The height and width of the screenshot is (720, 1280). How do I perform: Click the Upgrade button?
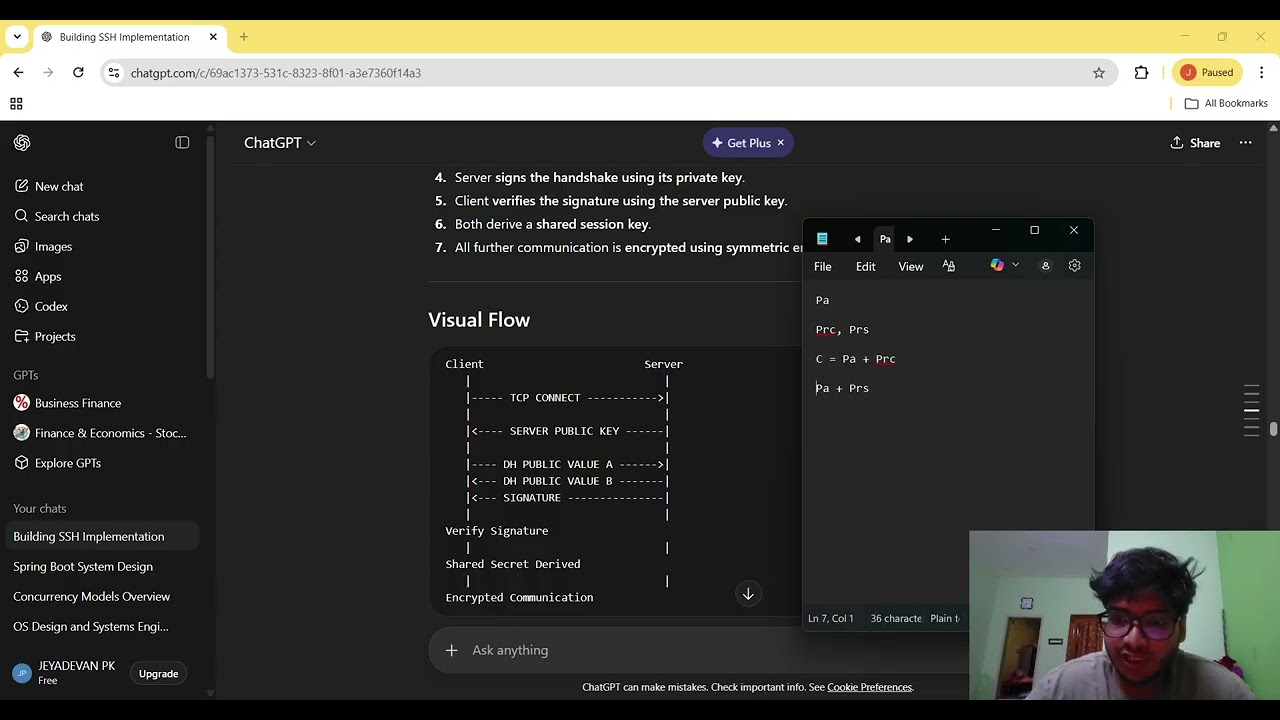[158, 674]
